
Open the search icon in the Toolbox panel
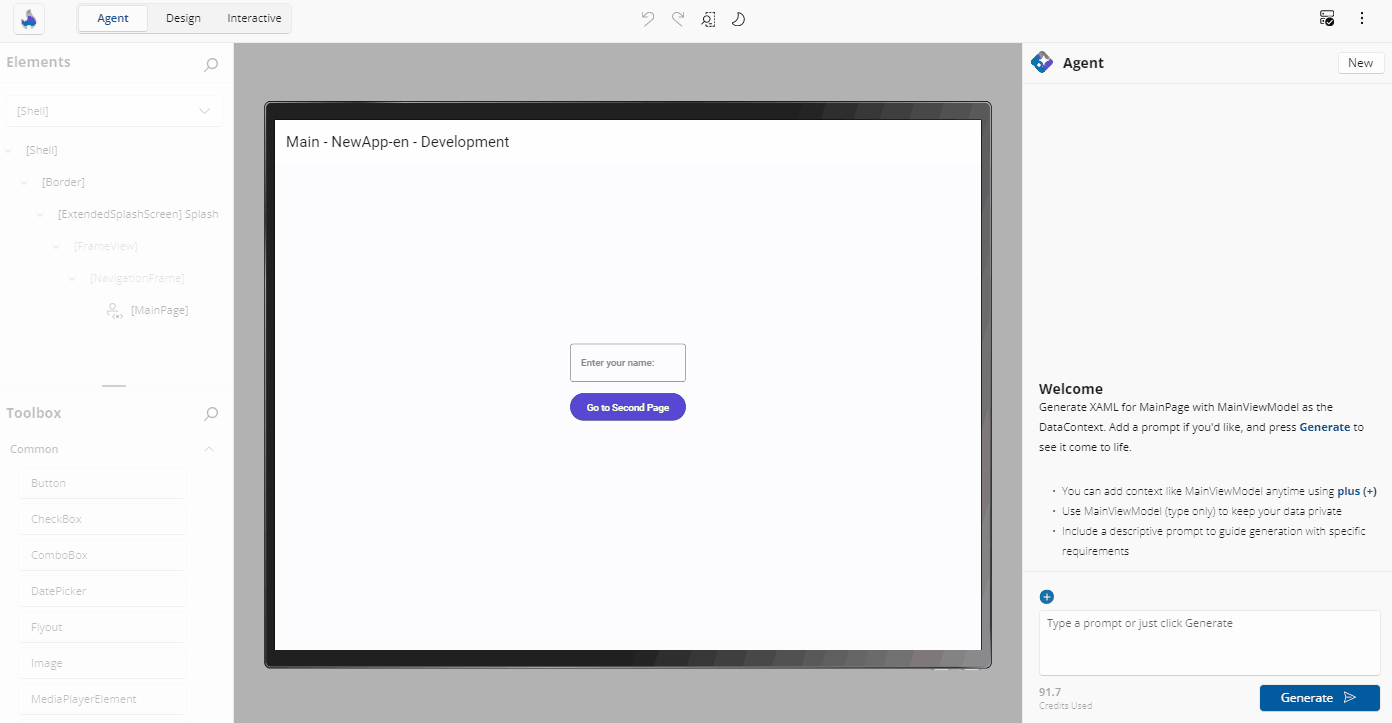(x=210, y=413)
